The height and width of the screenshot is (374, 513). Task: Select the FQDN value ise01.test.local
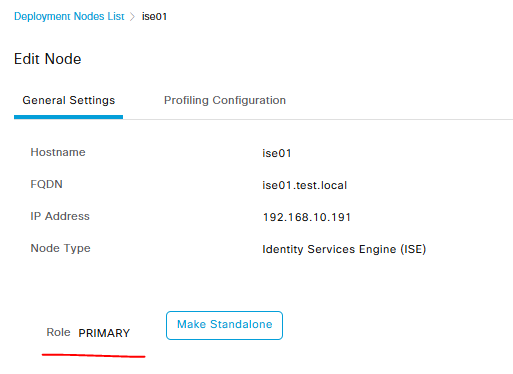305,185
